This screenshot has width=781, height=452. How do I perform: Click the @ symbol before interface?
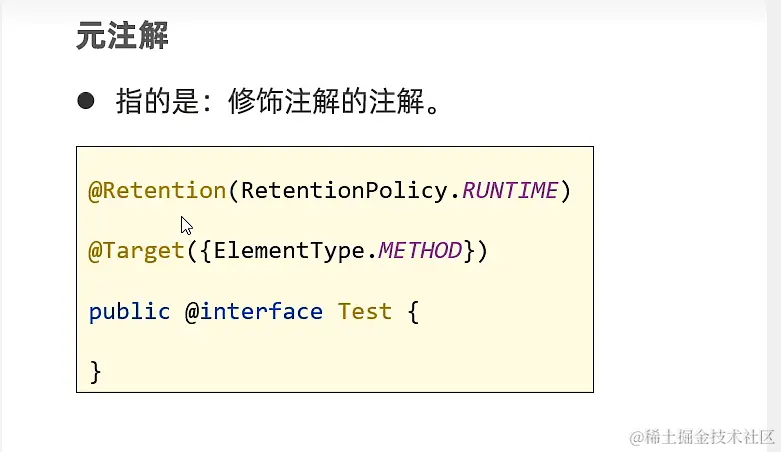(x=192, y=312)
